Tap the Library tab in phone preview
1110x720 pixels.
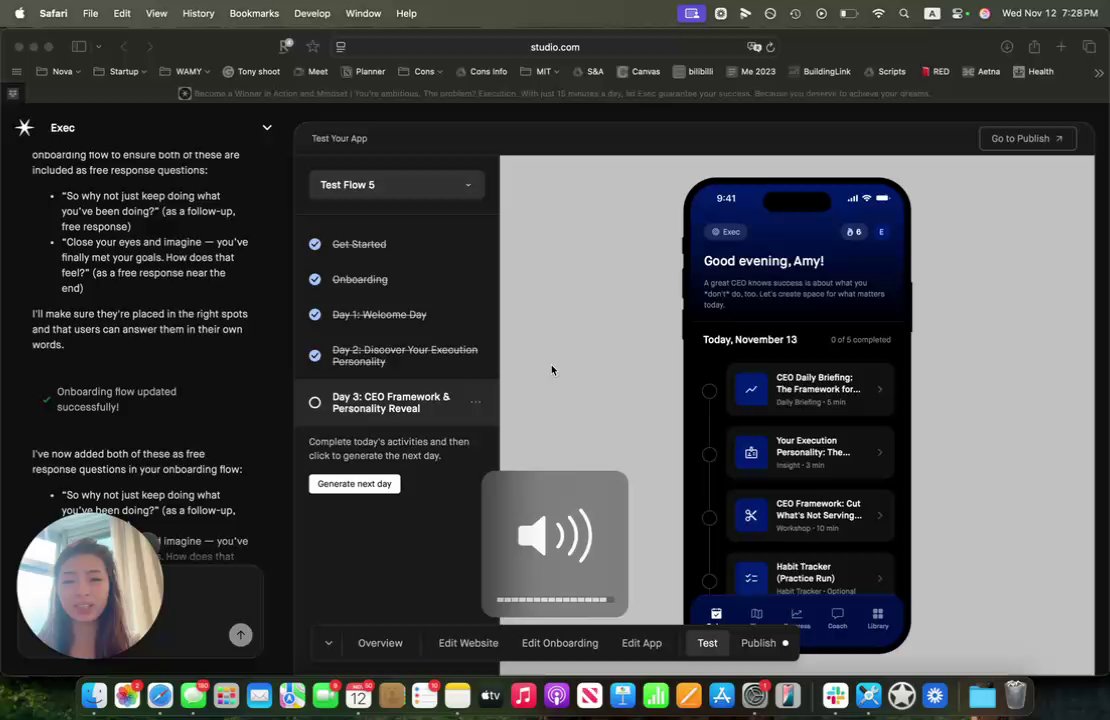pos(878,617)
